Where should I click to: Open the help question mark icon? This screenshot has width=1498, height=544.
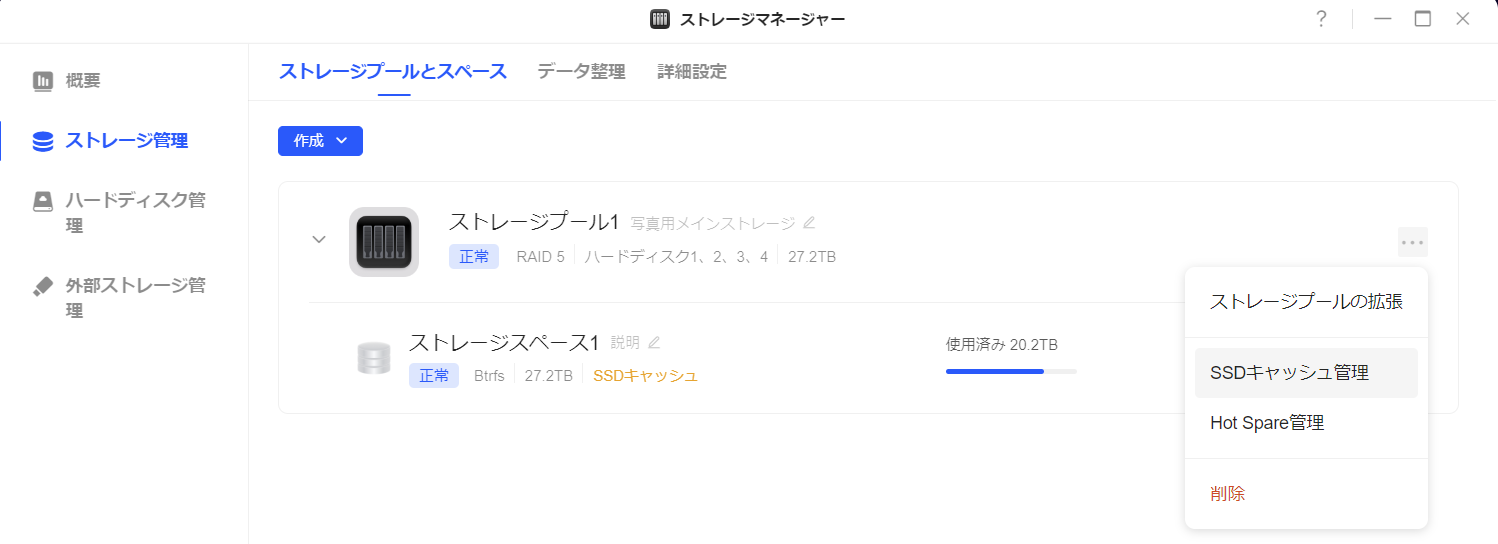pos(1321,19)
